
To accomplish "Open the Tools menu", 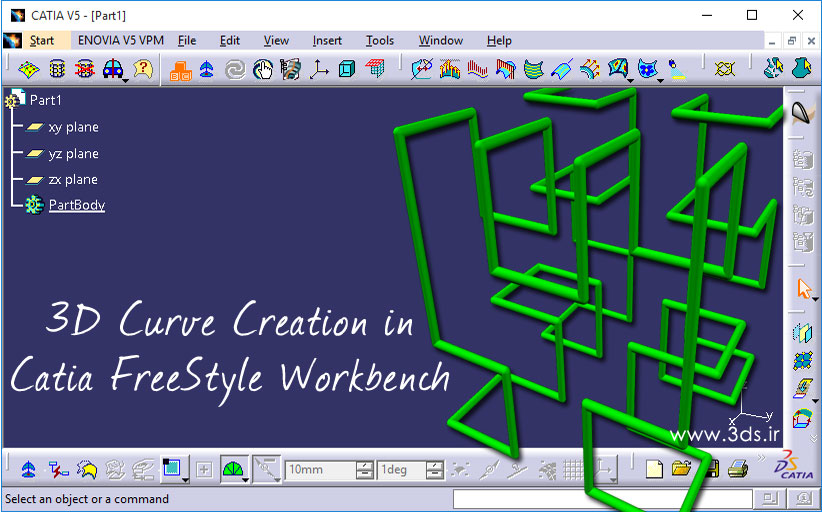I will point(380,40).
